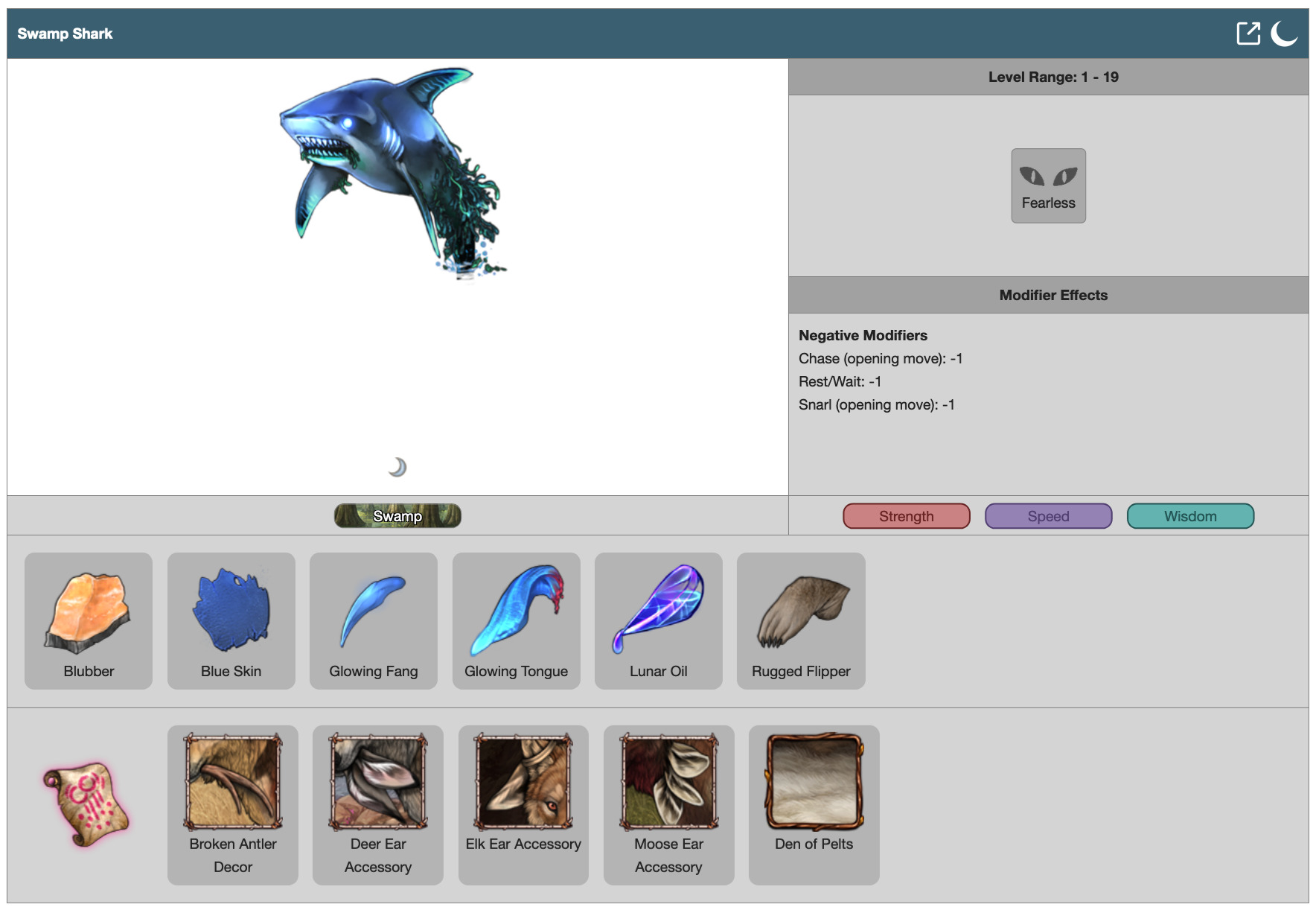
Task: Click the Rugged Flipper item
Action: [801, 620]
